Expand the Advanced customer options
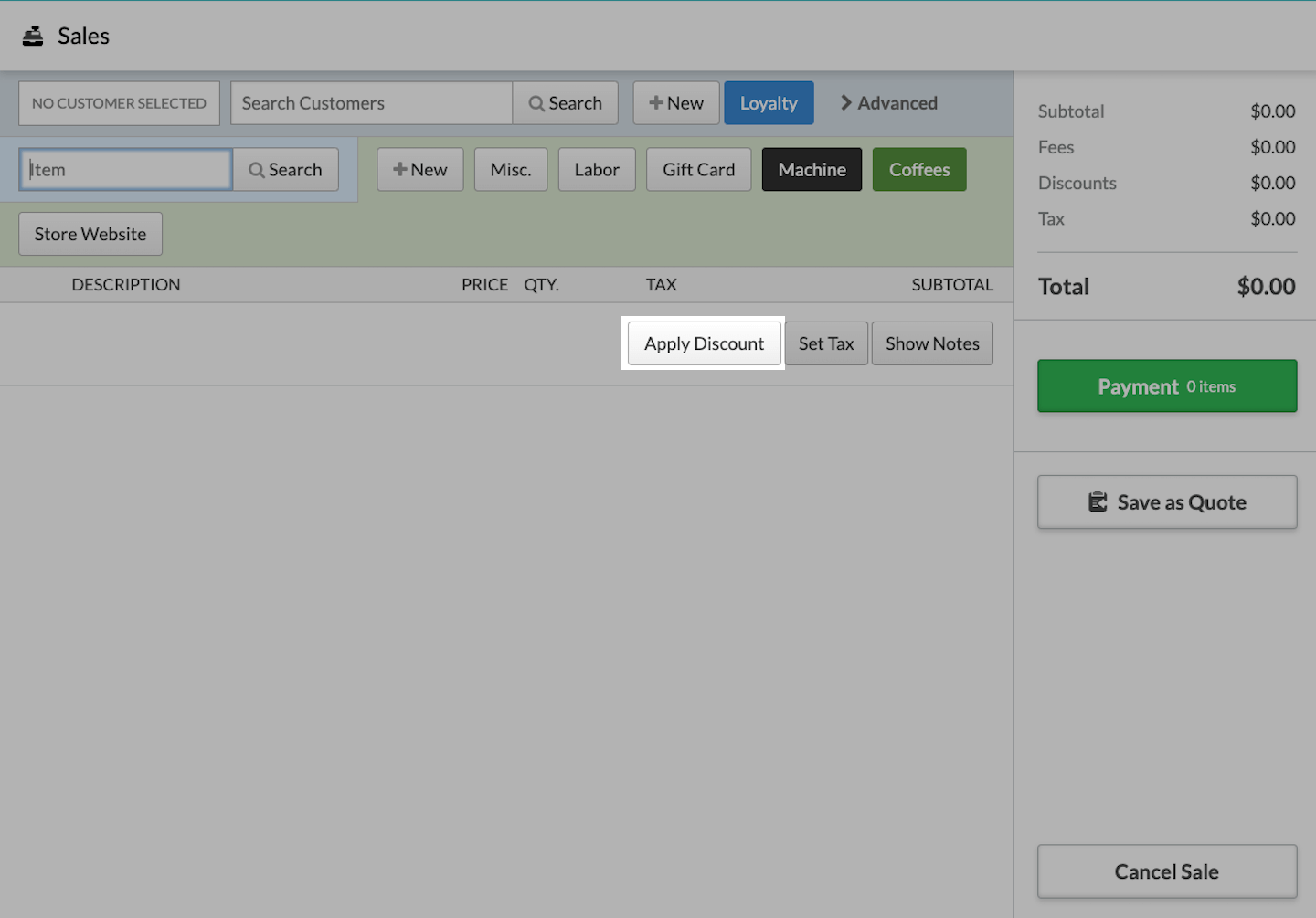 (888, 103)
